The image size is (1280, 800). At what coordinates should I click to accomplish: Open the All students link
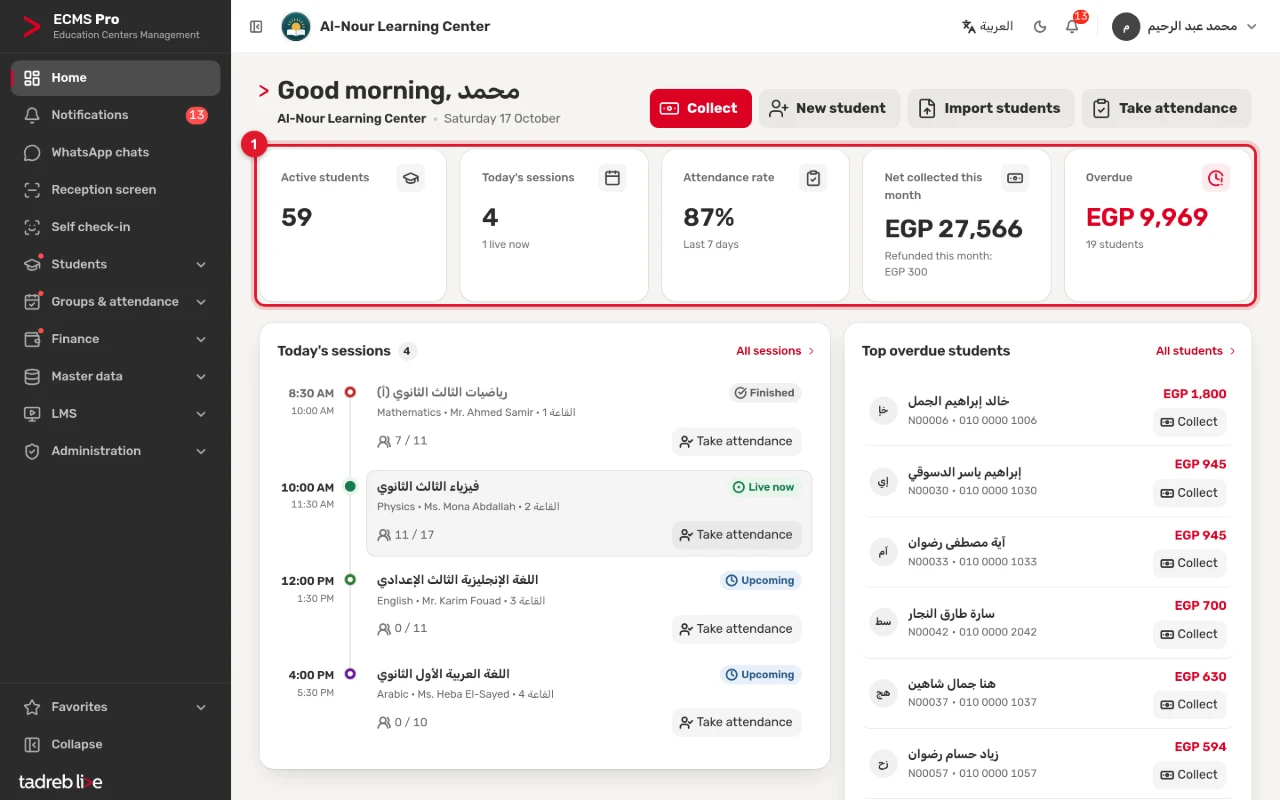click(x=1196, y=351)
